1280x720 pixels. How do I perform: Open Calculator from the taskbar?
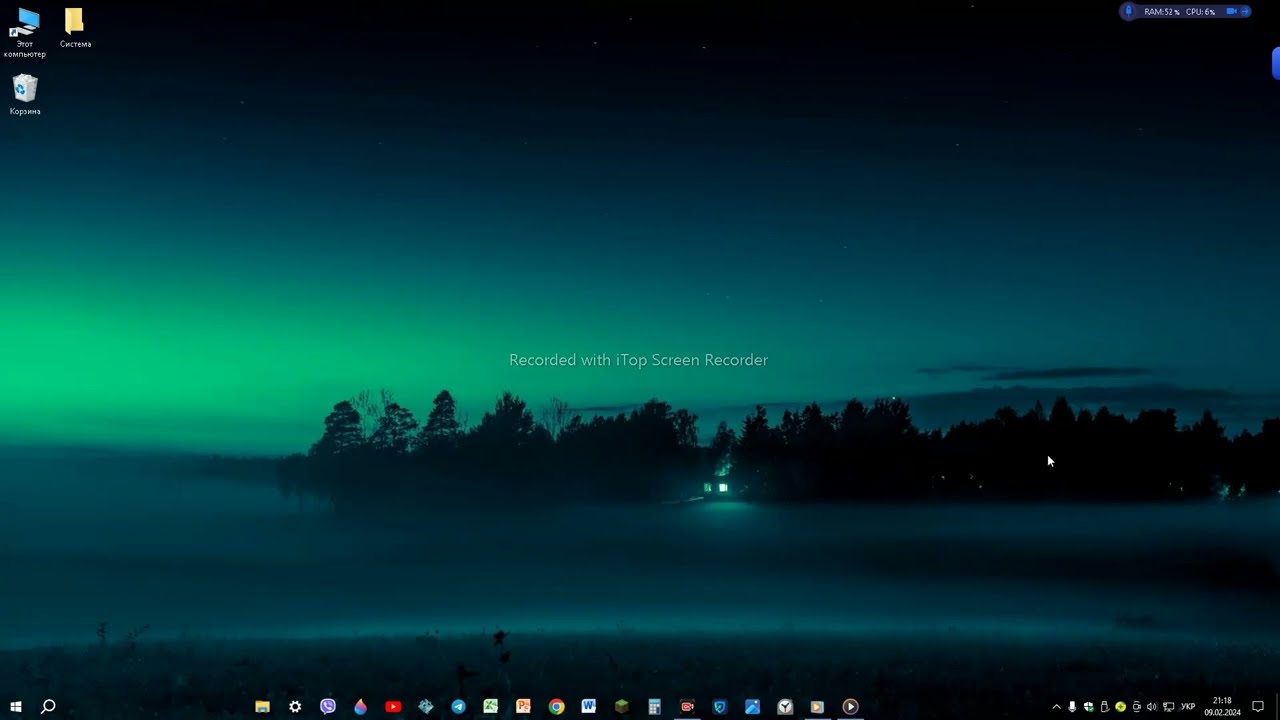click(654, 707)
